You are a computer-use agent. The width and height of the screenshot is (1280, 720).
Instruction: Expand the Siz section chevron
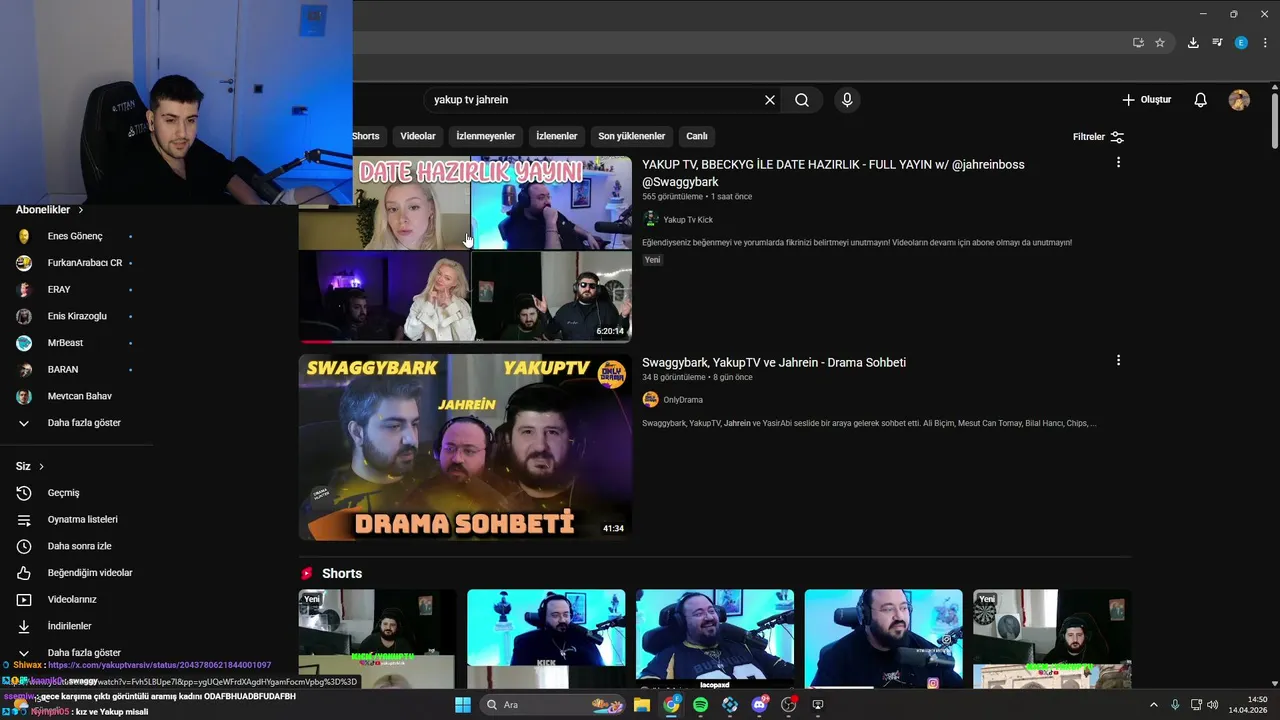[x=41, y=466]
